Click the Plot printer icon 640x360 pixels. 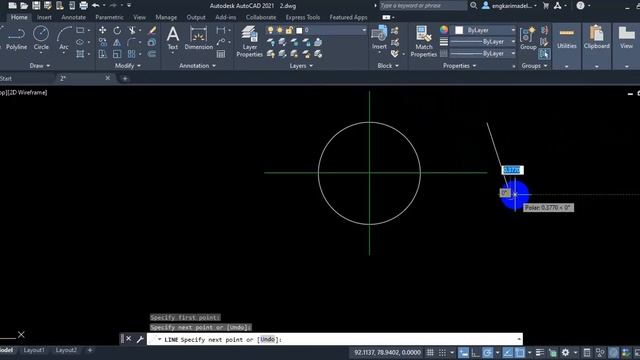click(x=83, y=5)
